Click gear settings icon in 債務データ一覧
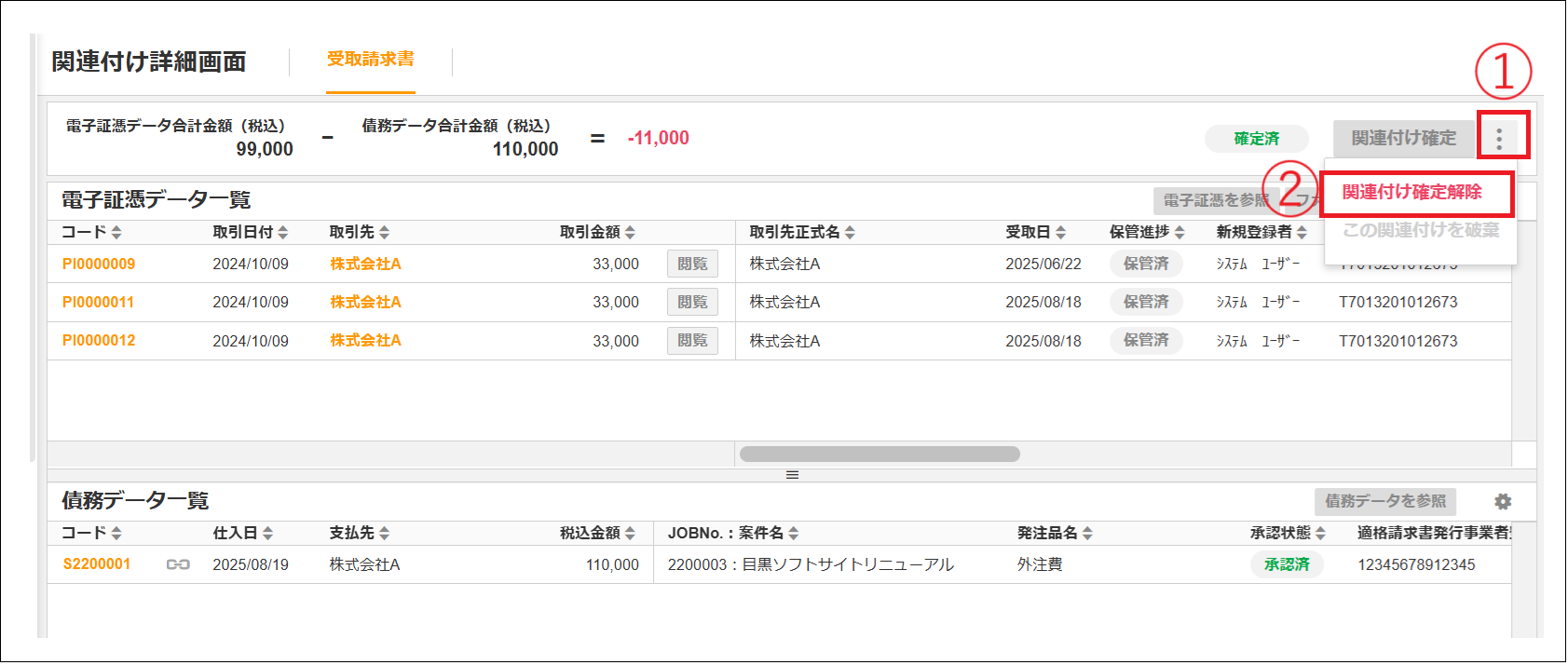Image resolution: width=1568 pixels, height=665 pixels. pyautogui.click(x=1502, y=502)
